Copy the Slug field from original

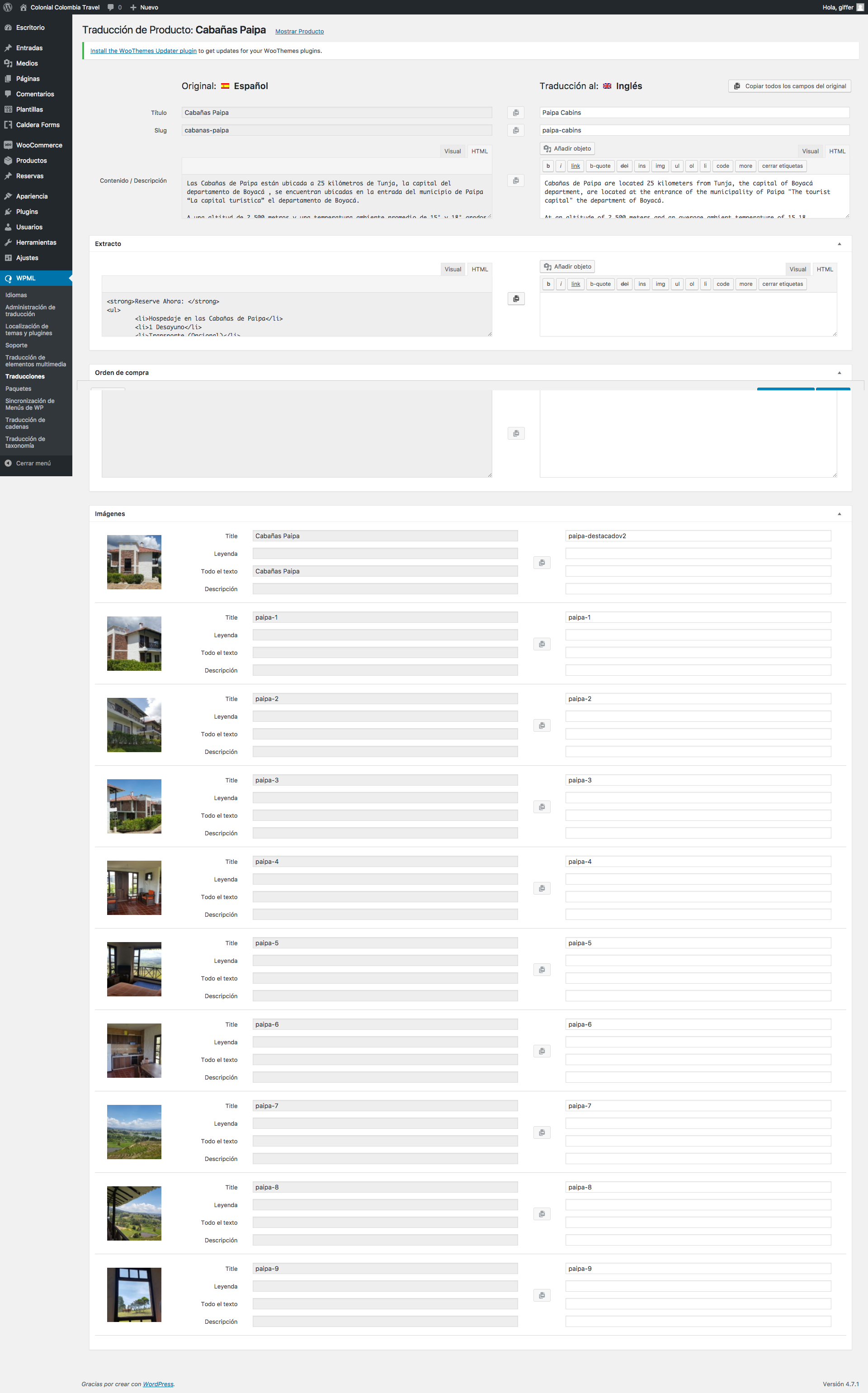point(515,130)
